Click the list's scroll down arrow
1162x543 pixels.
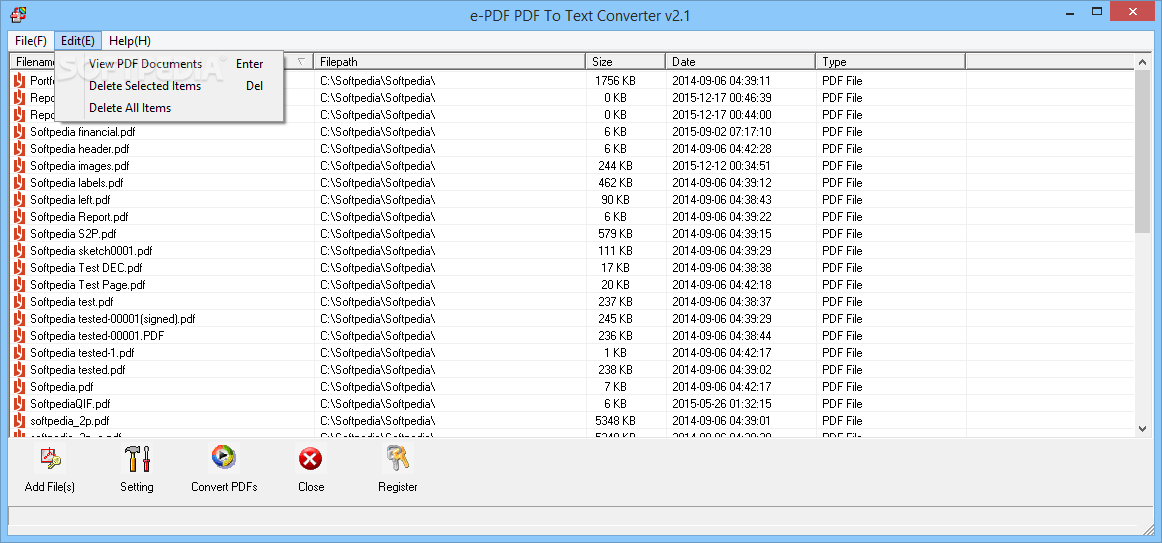click(x=1142, y=428)
